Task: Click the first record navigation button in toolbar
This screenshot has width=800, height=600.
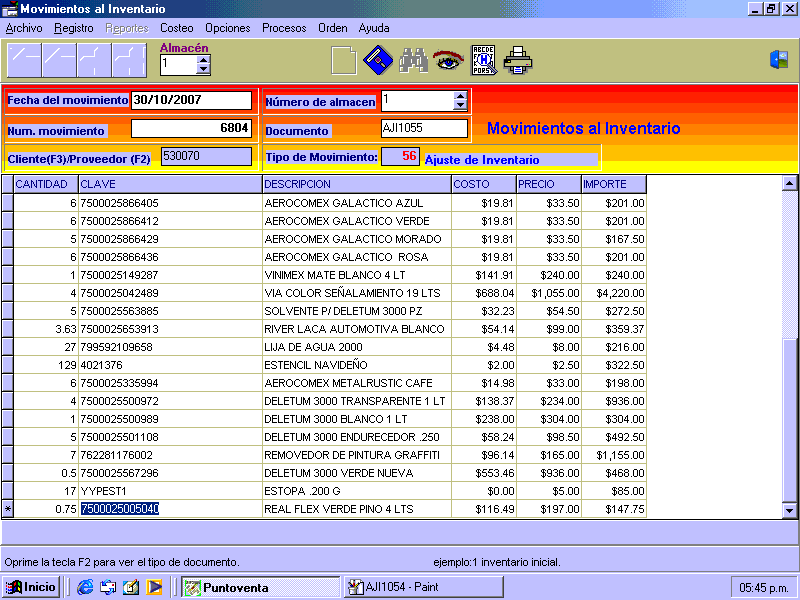Action: 24,61
